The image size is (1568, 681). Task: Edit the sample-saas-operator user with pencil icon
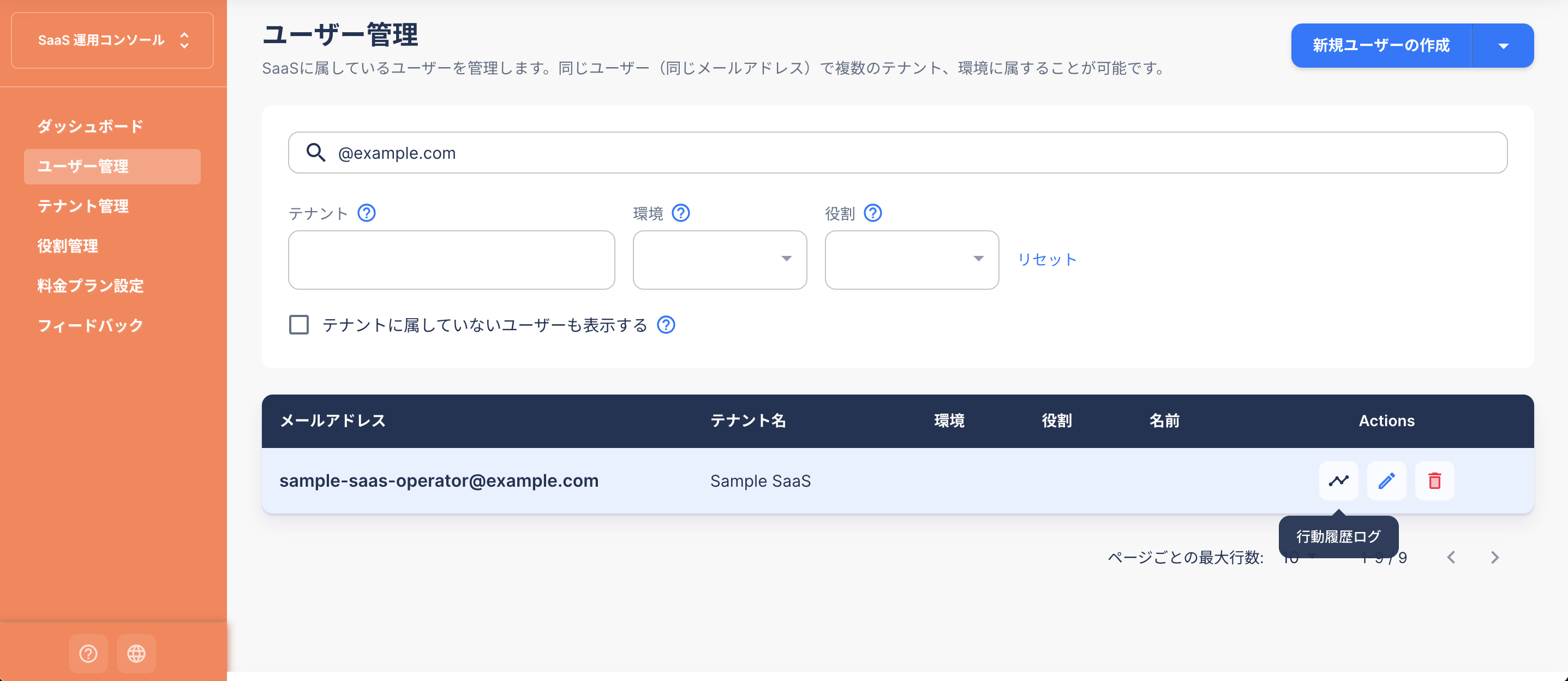click(x=1386, y=481)
